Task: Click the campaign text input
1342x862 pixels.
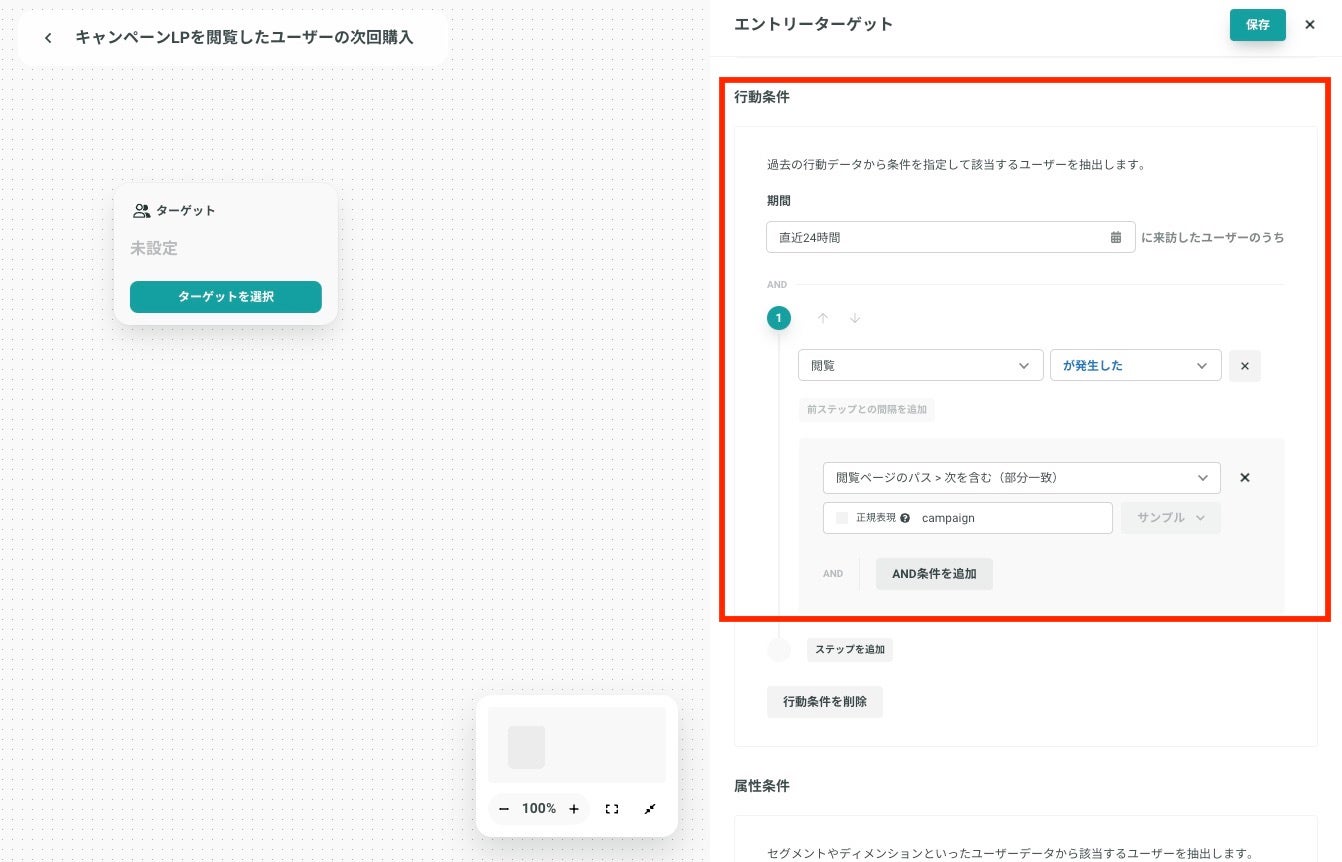Action: [1010, 518]
